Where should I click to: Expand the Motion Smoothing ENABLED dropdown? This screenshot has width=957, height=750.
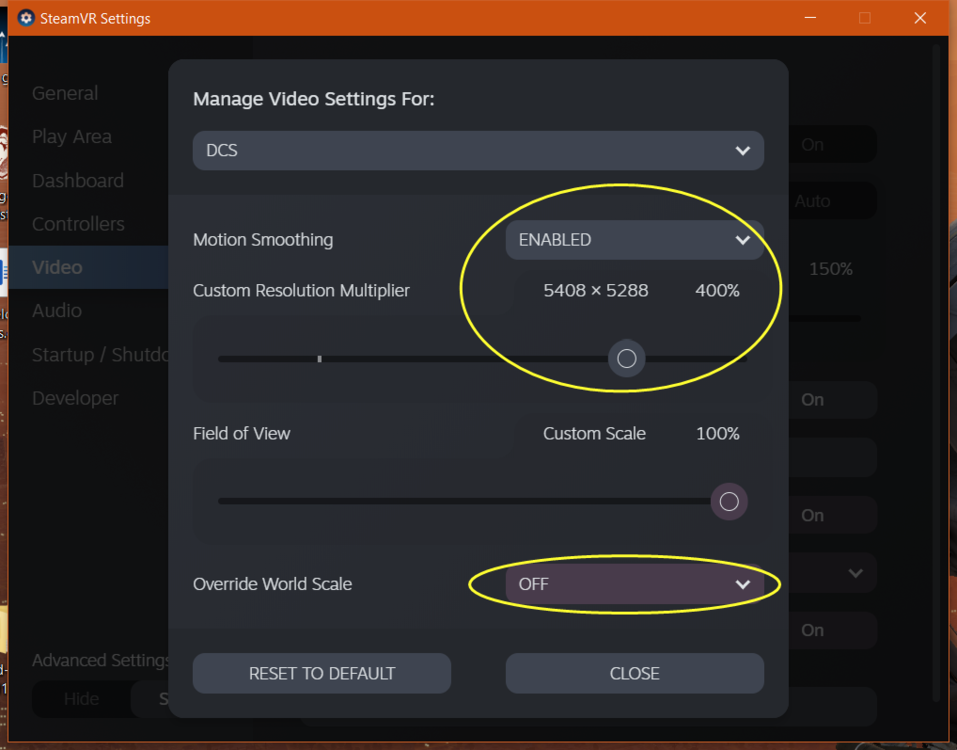634,240
